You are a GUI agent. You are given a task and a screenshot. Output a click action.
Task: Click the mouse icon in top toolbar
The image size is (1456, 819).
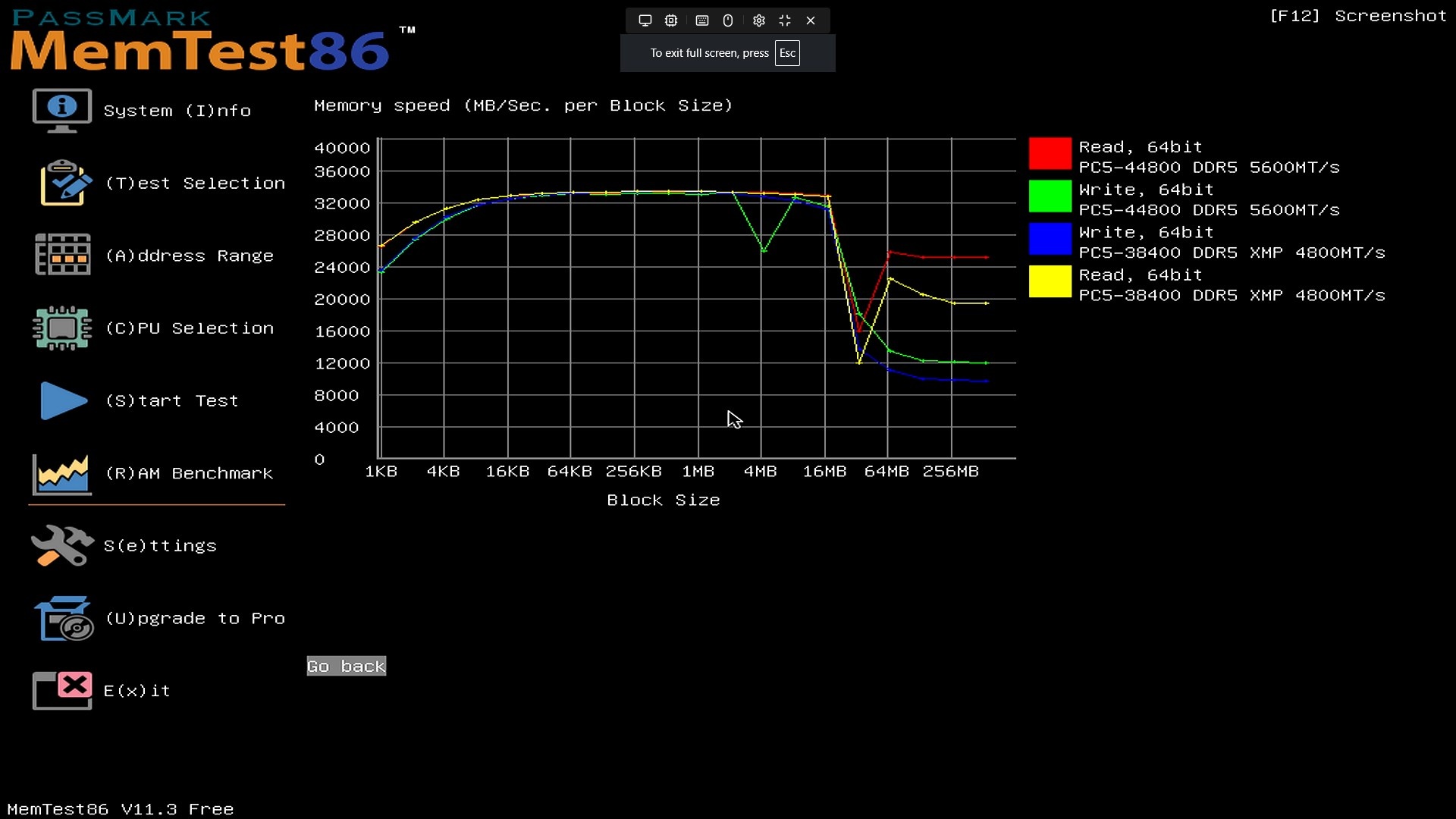coord(728,20)
